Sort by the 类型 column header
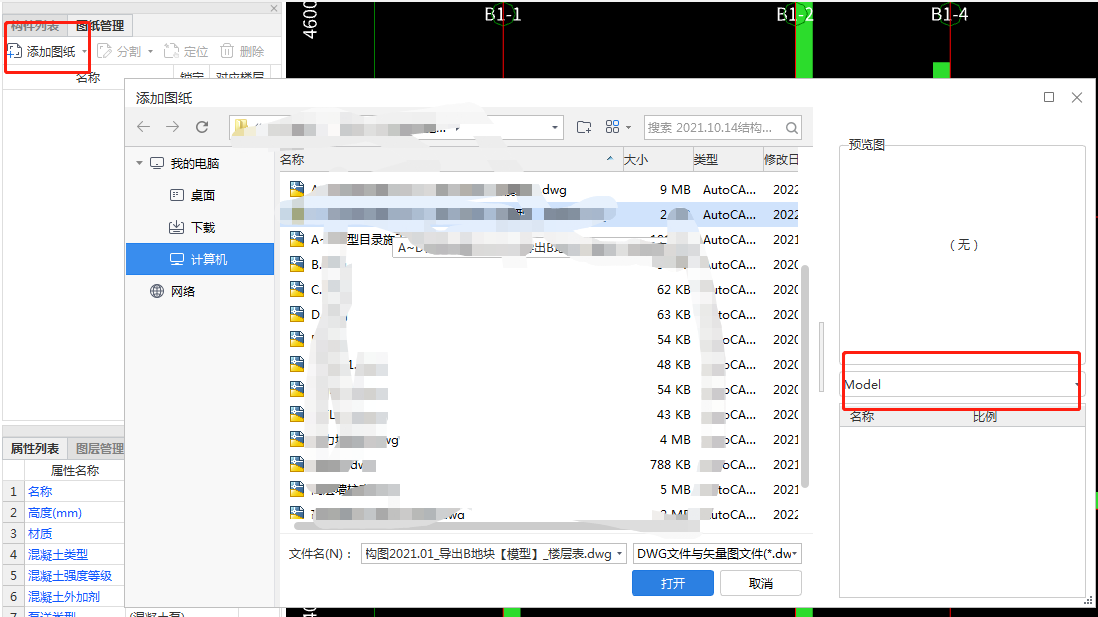The width and height of the screenshot is (1098, 617). click(x=727, y=160)
